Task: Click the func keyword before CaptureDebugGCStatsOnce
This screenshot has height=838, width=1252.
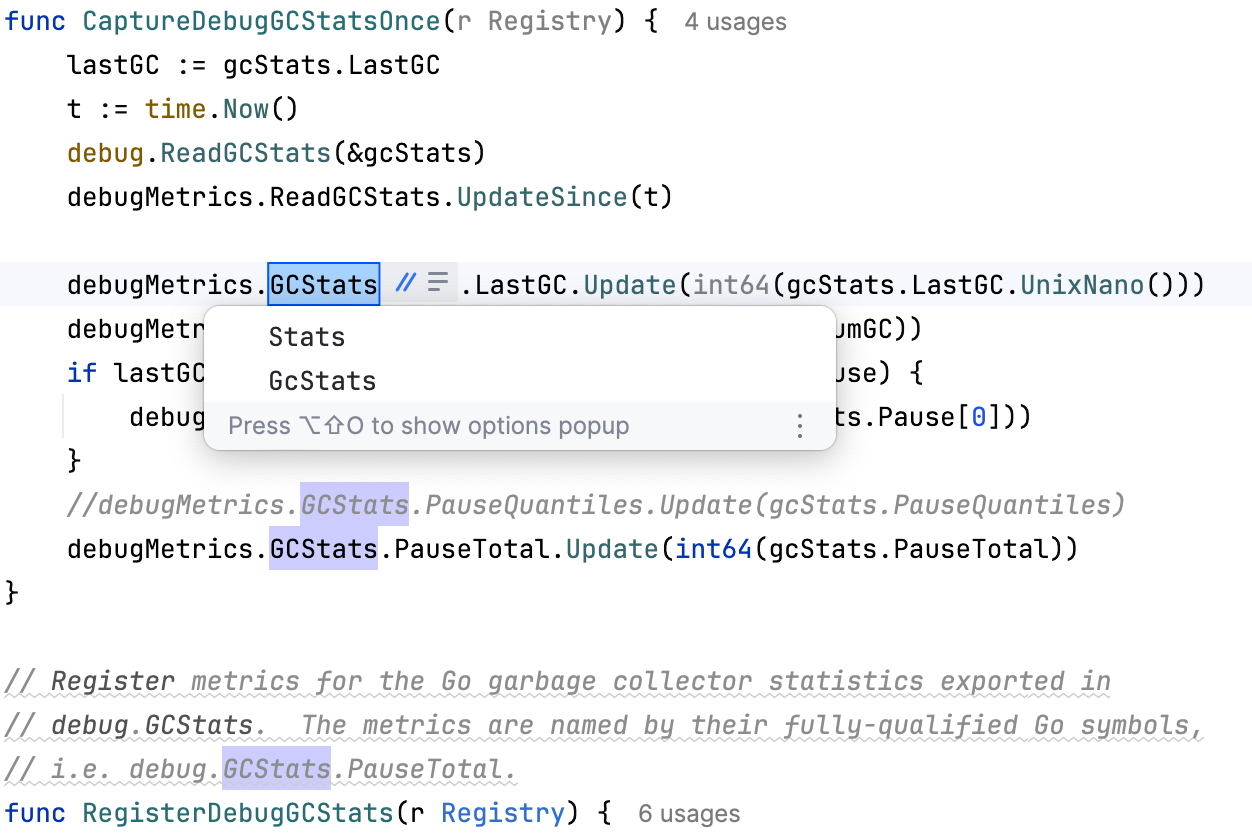Action: click(x=35, y=20)
